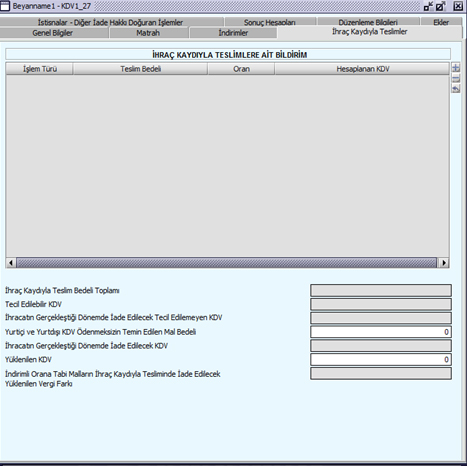This screenshot has width=467, height=466.
Task: Click the horizontal scrollbar track under the table
Action: pos(227,263)
